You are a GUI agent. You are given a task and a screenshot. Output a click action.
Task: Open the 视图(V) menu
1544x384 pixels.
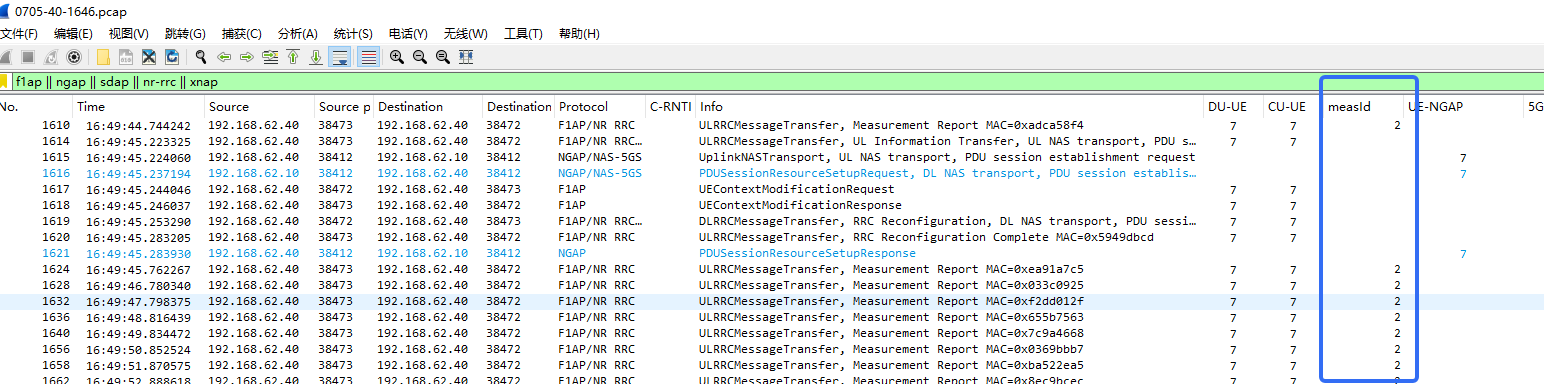tap(129, 34)
